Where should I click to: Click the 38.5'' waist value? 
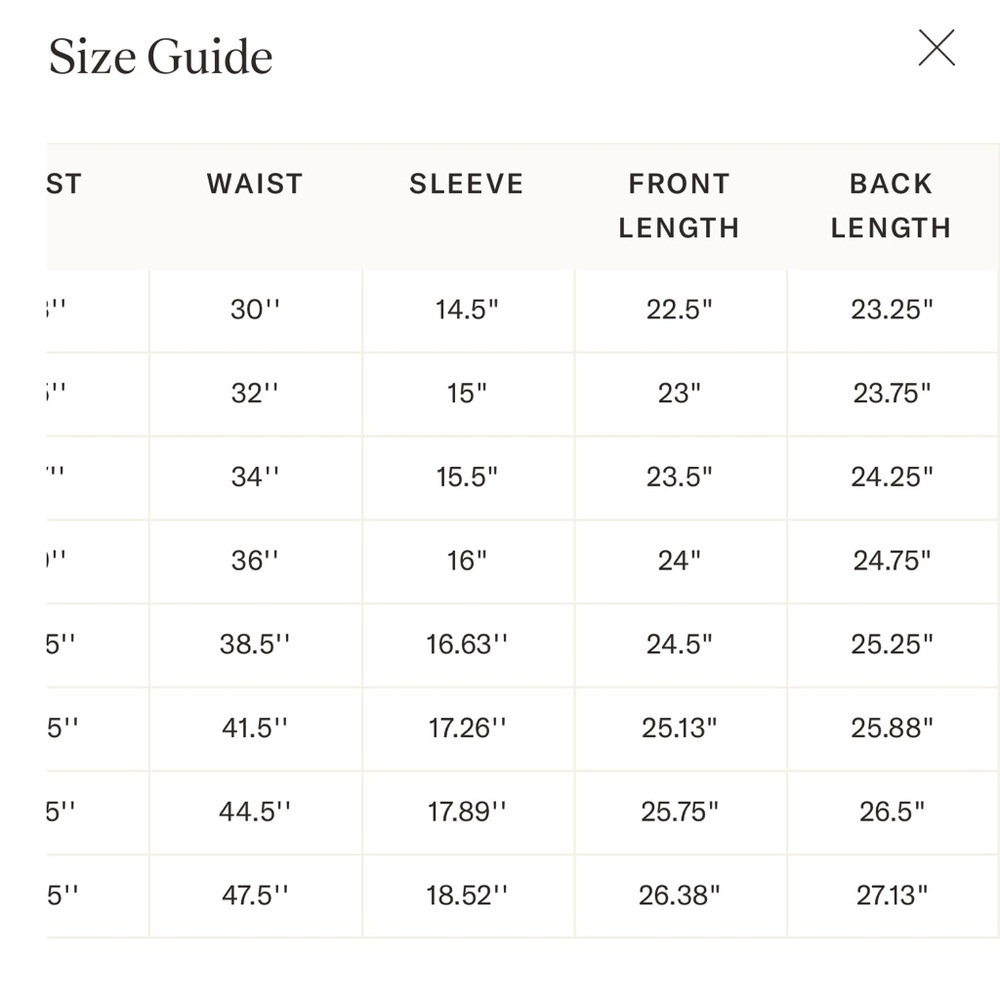pos(255,645)
